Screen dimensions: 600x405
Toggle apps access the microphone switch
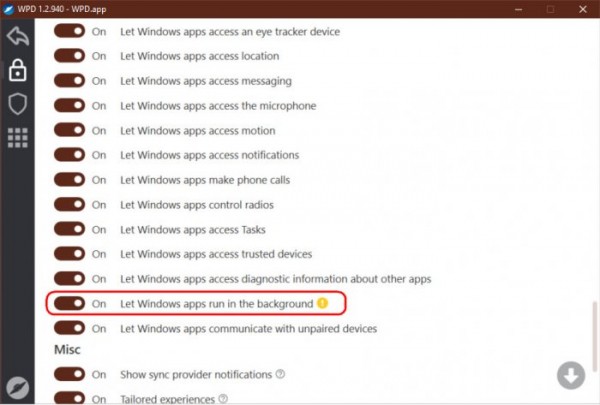coord(69,105)
